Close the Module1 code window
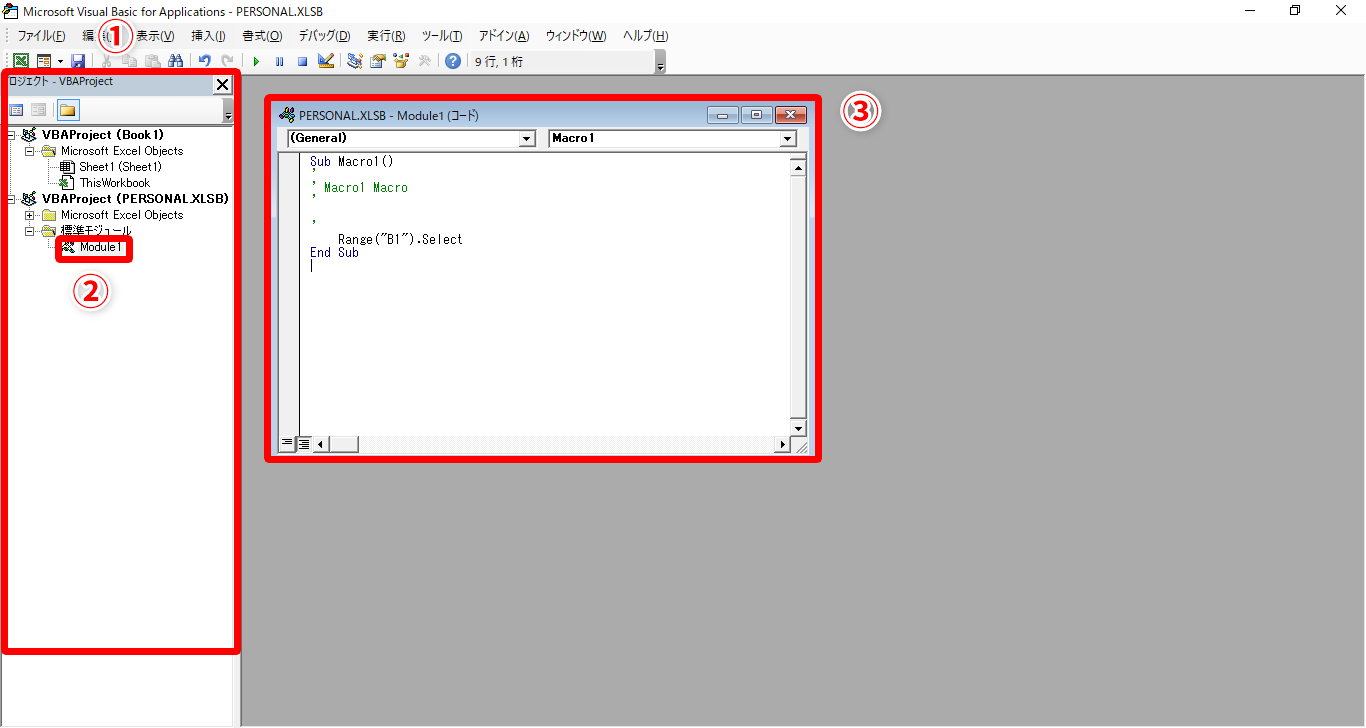Viewport: 1366px width, 728px height. coord(790,115)
